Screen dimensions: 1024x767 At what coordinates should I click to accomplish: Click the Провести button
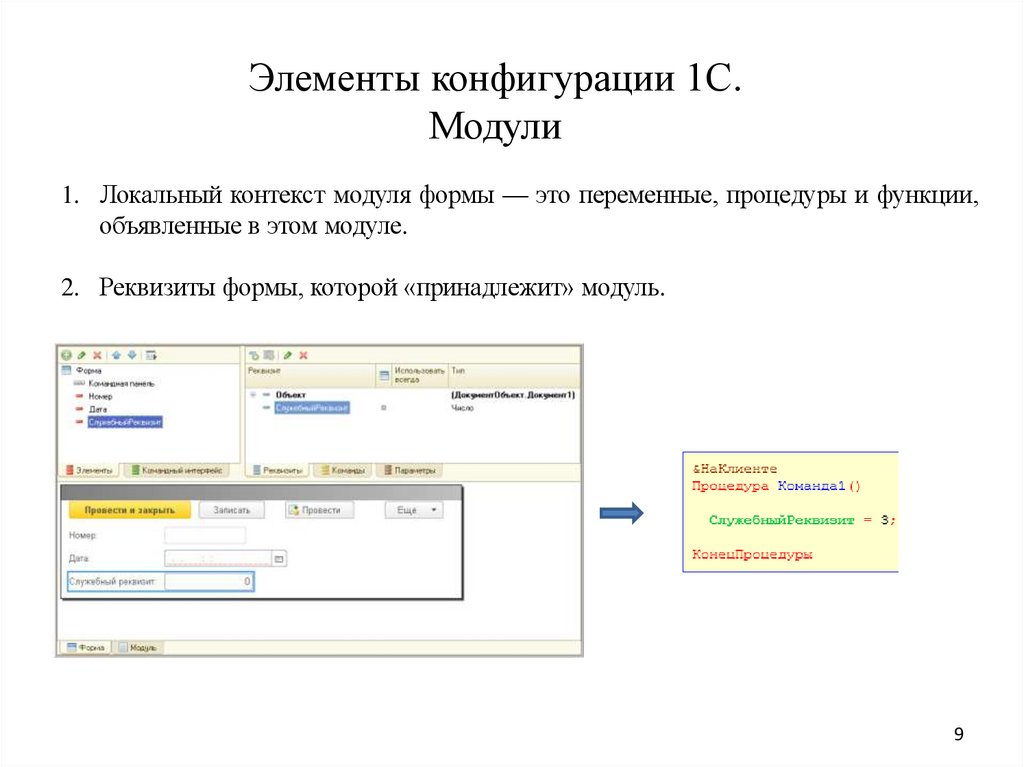coord(319,510)
